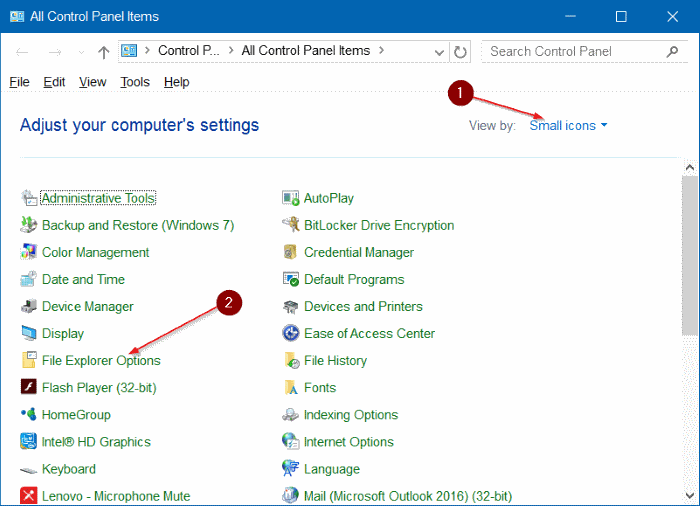Open Ease of Access Center link
This screenshot has width=700, height=506.
(369, 334)
